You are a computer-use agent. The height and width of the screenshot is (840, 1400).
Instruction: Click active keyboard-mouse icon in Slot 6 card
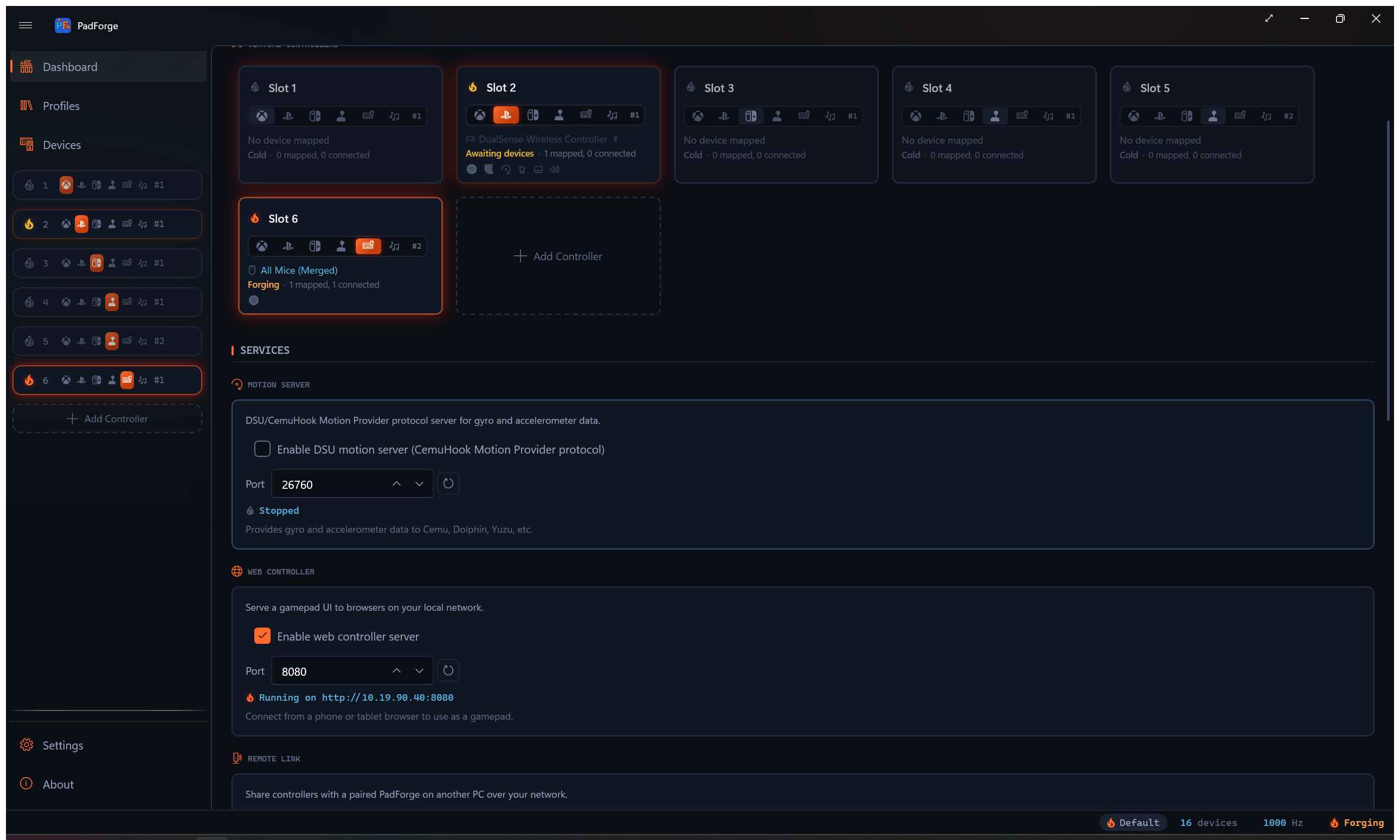tap(368, 245)
